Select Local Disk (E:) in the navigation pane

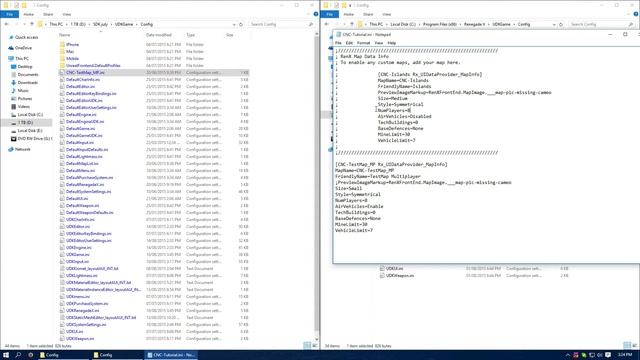[30, 131]
